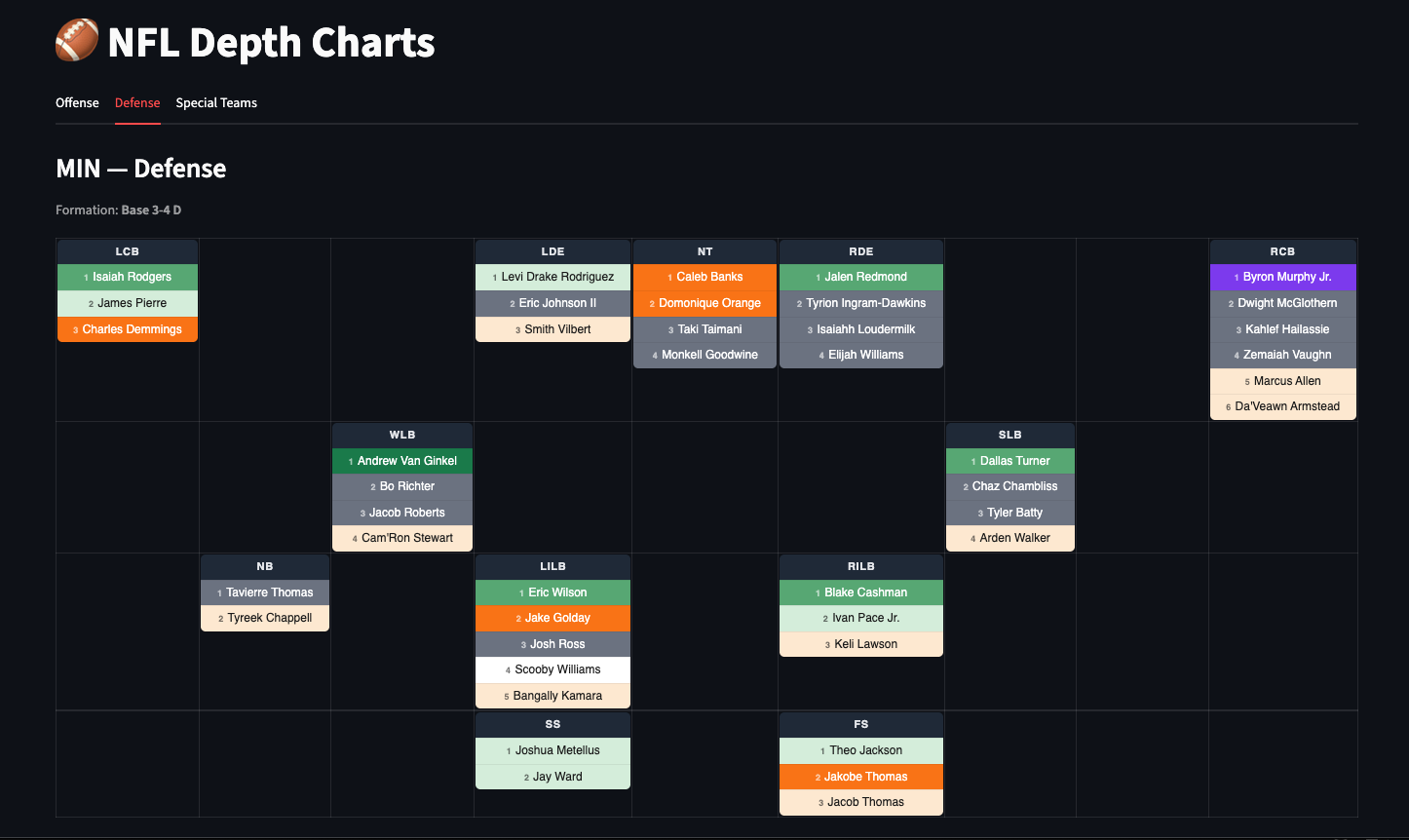Select Dwight McGlothern's row

1283,303
